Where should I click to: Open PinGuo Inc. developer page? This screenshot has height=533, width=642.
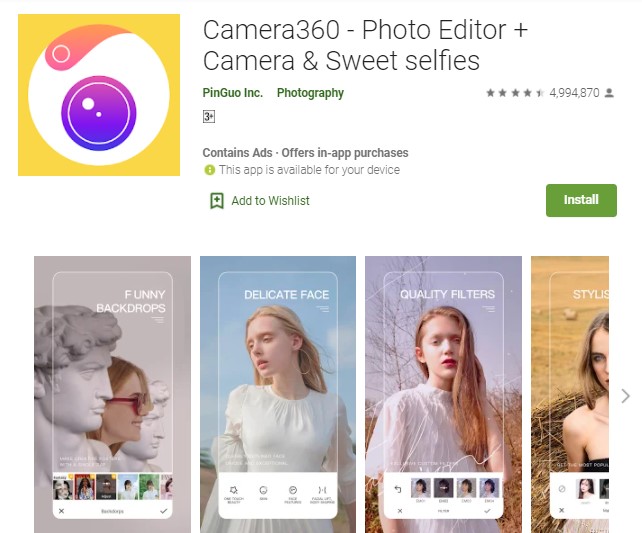pyautogui.click(x=233, y=93)
